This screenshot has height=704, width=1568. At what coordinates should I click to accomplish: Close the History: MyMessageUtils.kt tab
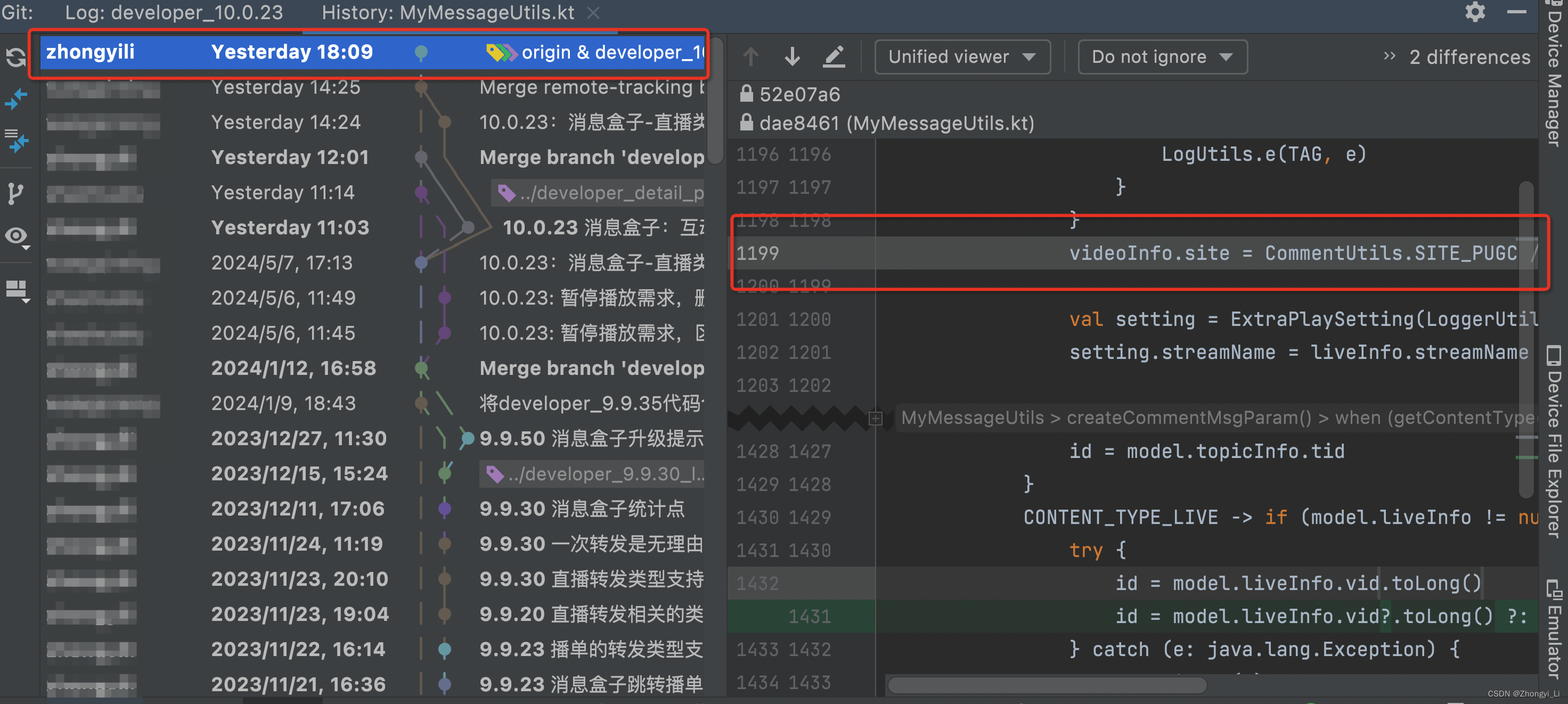[x=593, y=12]
